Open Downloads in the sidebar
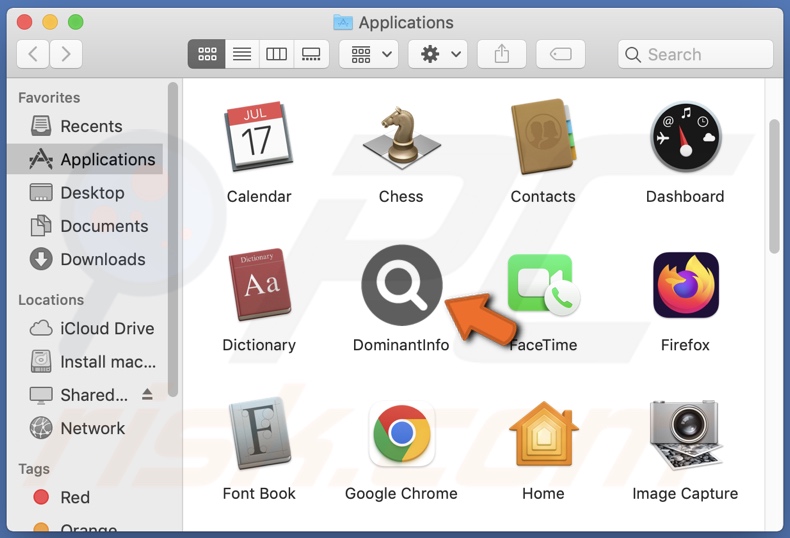The width and height of the screenshot is (790, 538). point(85,259)
